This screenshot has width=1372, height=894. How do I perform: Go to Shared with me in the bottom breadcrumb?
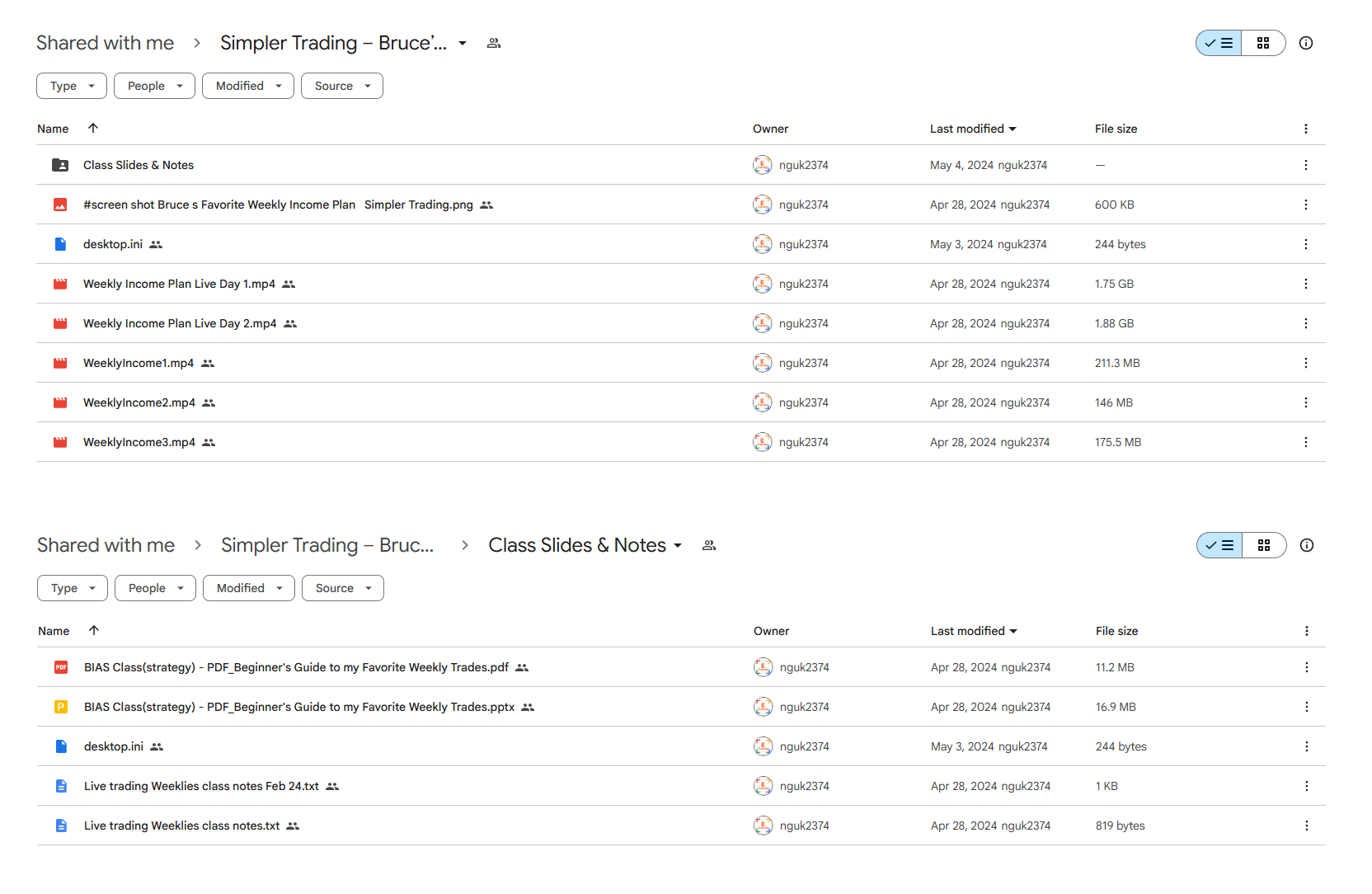click(x=106, y=545)
